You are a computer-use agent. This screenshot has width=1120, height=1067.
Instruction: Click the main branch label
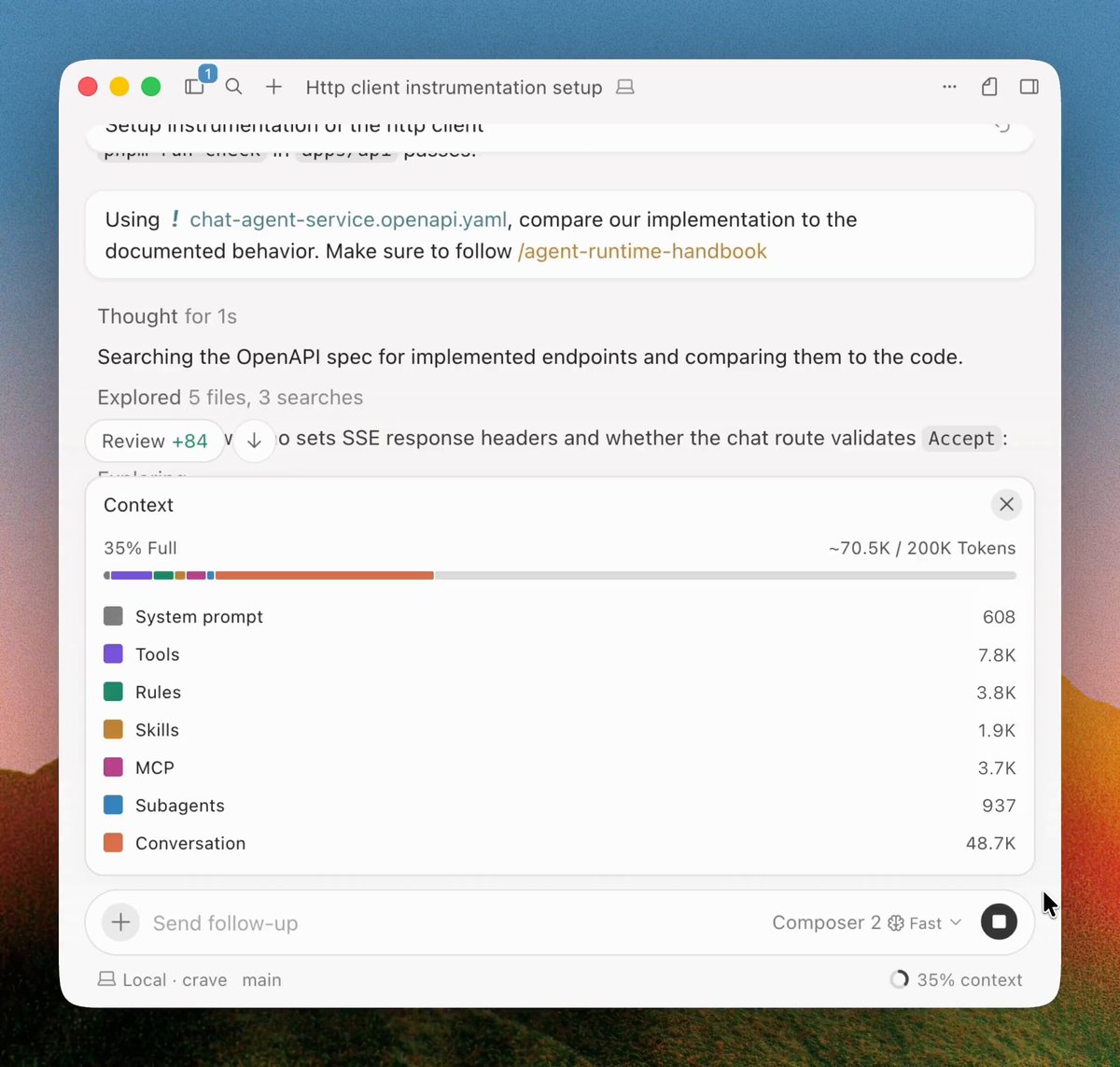coord(261,980)
